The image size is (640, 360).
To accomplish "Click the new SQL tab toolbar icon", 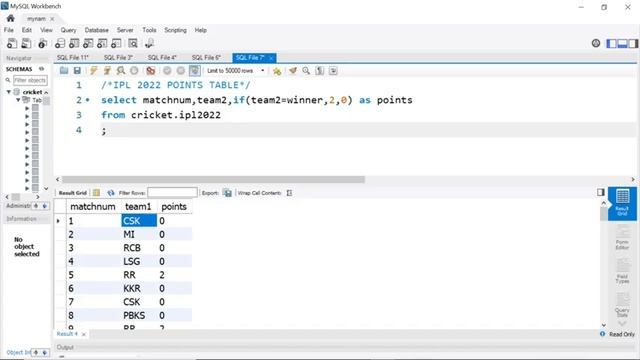I will (12, 43).
